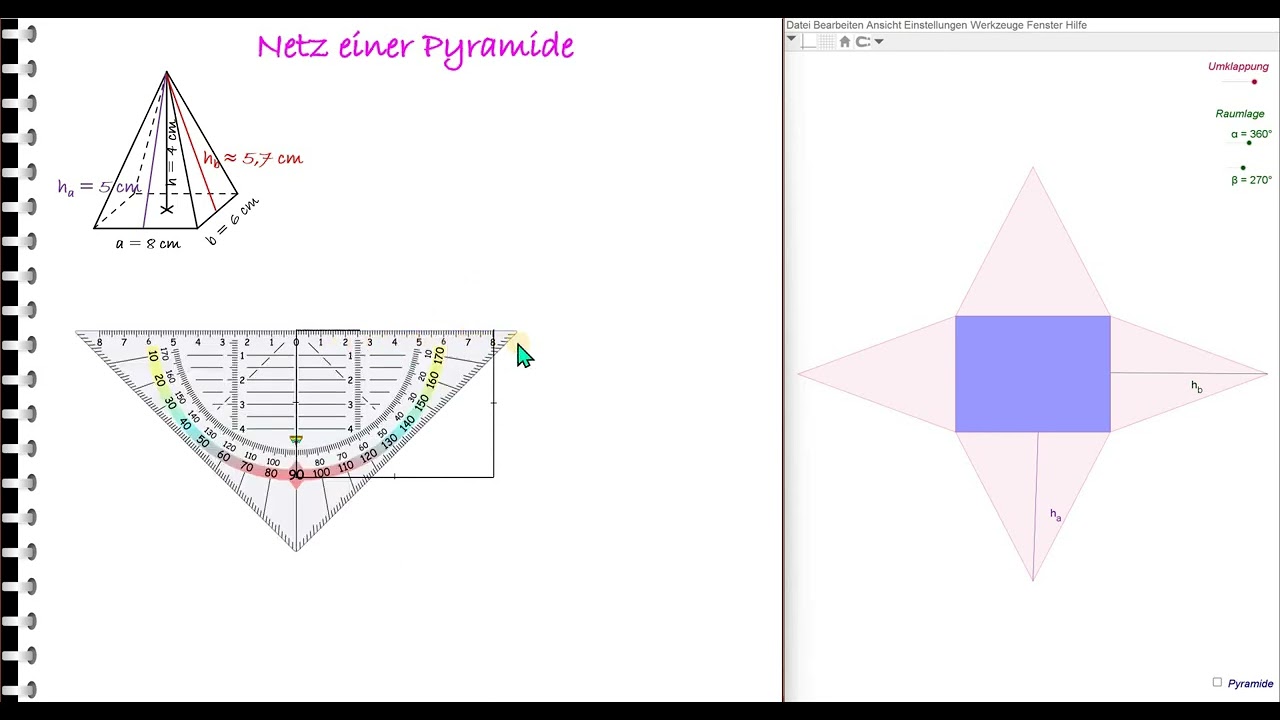Click the h_b label in the net

point(1196,386)
